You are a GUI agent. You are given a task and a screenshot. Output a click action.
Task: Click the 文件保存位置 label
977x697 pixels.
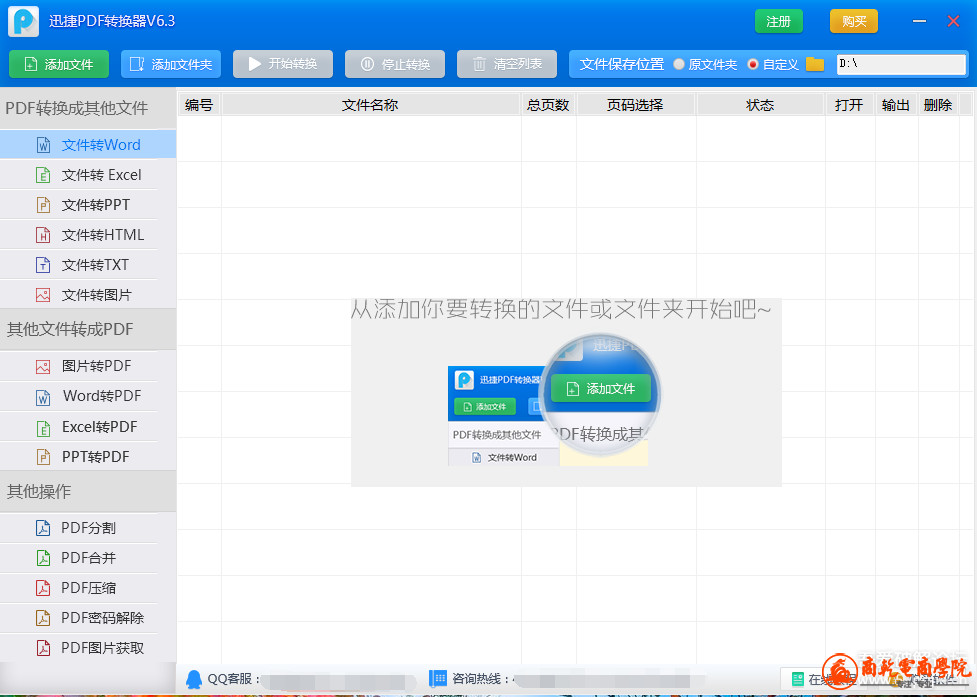click(x=622, y=64)
